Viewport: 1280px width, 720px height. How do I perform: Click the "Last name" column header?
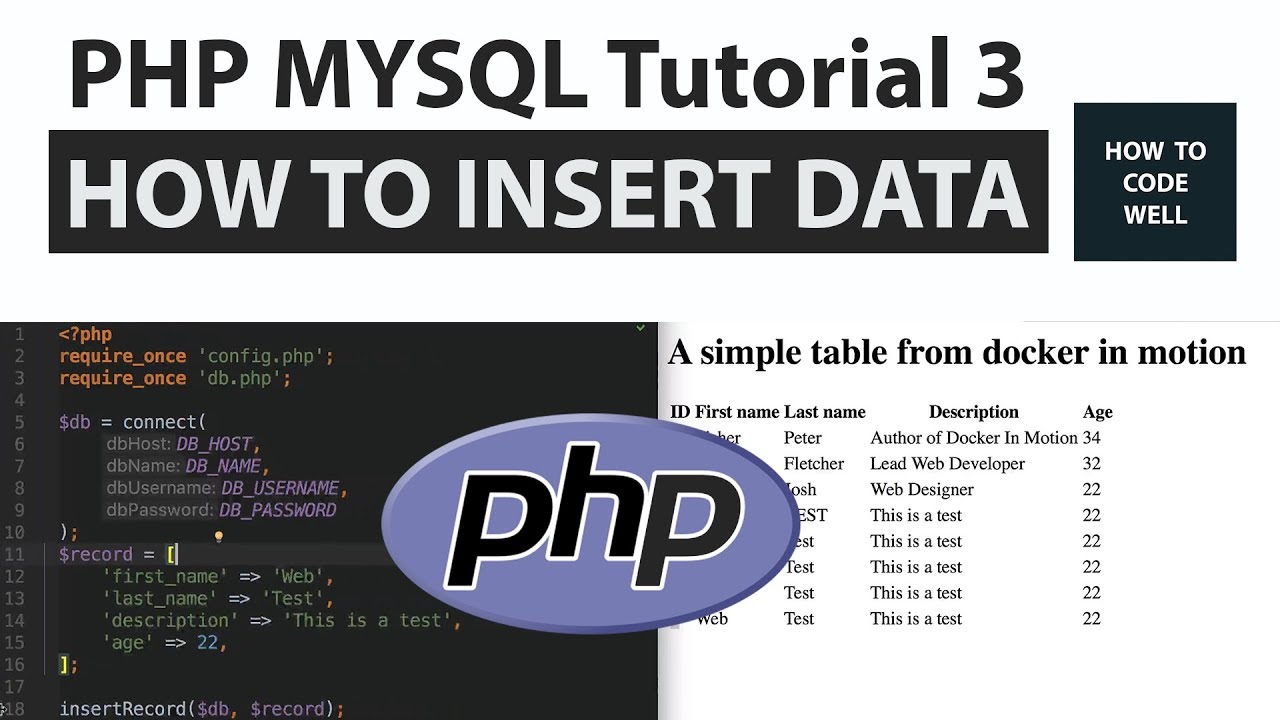pos(825,412)
